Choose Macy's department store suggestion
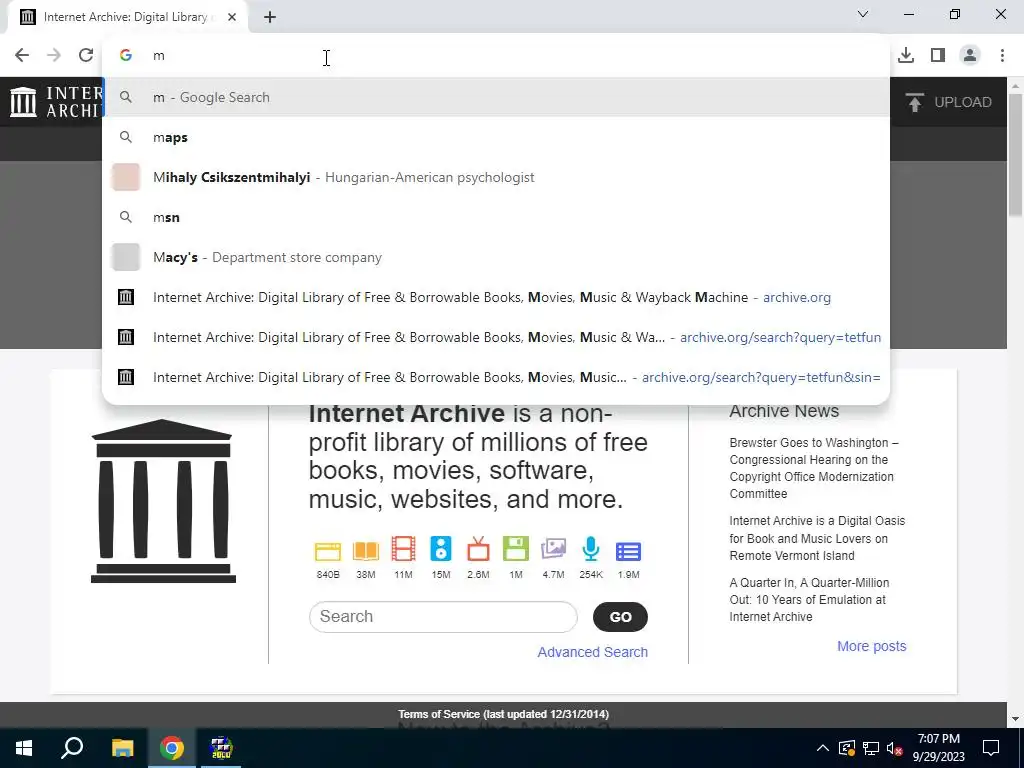The width and height of the screenshot is (1024, 768). 496,257
